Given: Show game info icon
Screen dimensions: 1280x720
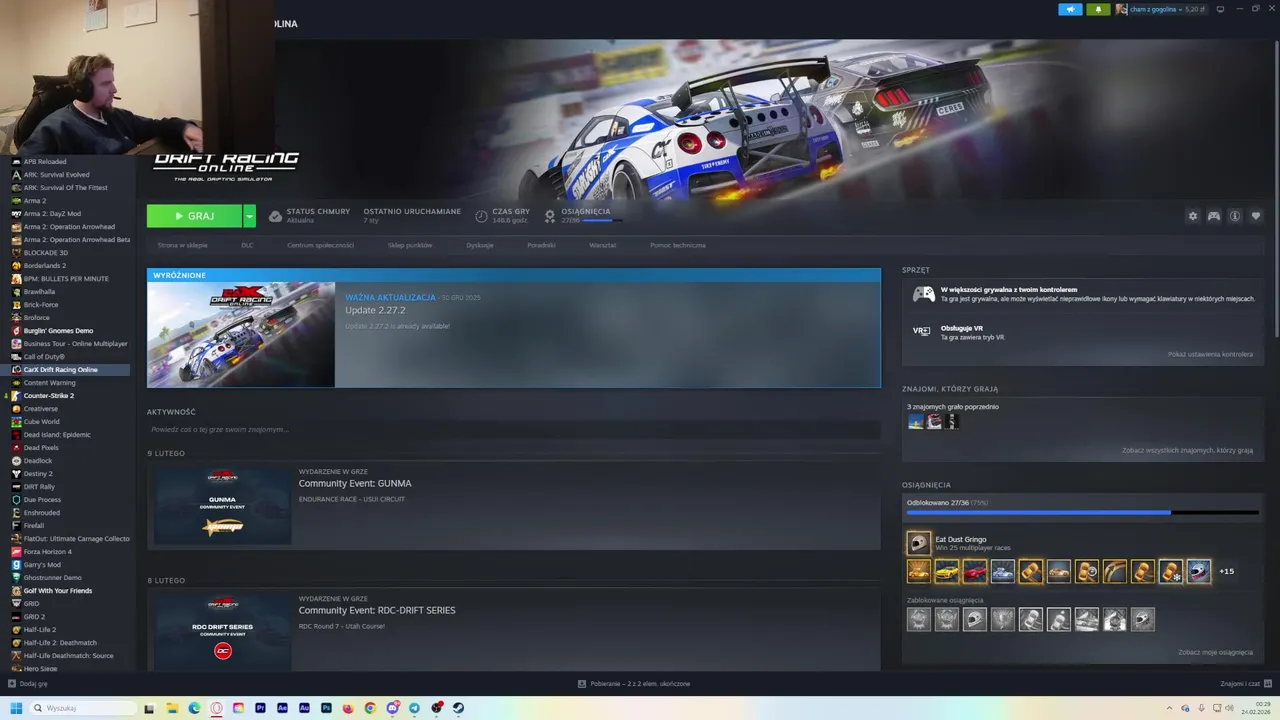Looking at the screenshot, I should coord(1235,216).
